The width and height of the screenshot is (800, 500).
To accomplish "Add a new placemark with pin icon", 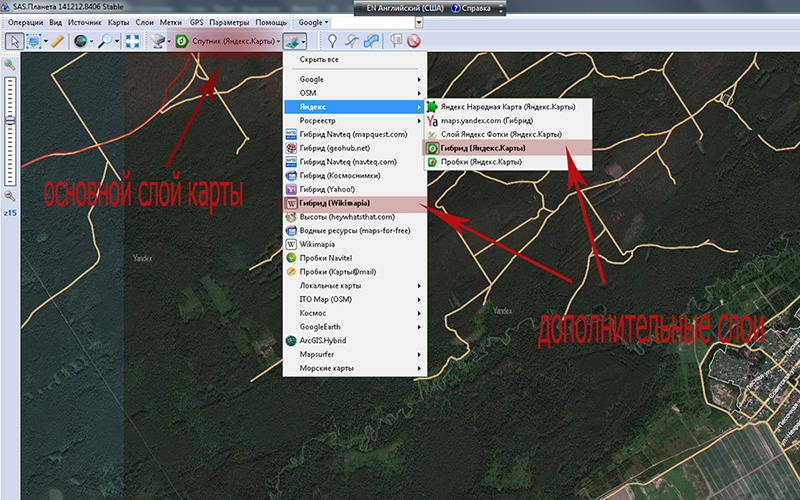I will coord(332,41).
